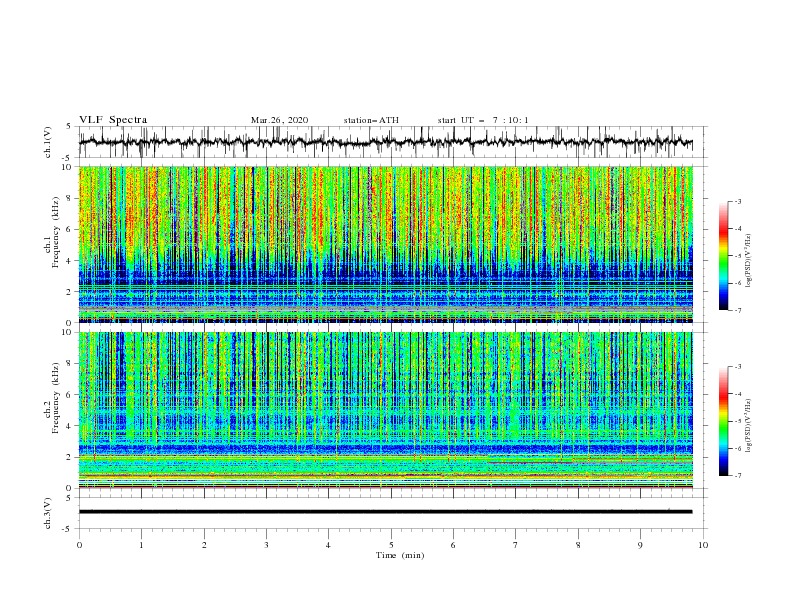Click the "Time (min)" axis title
This screenshot has height=612, width=792.
point(400,555)
